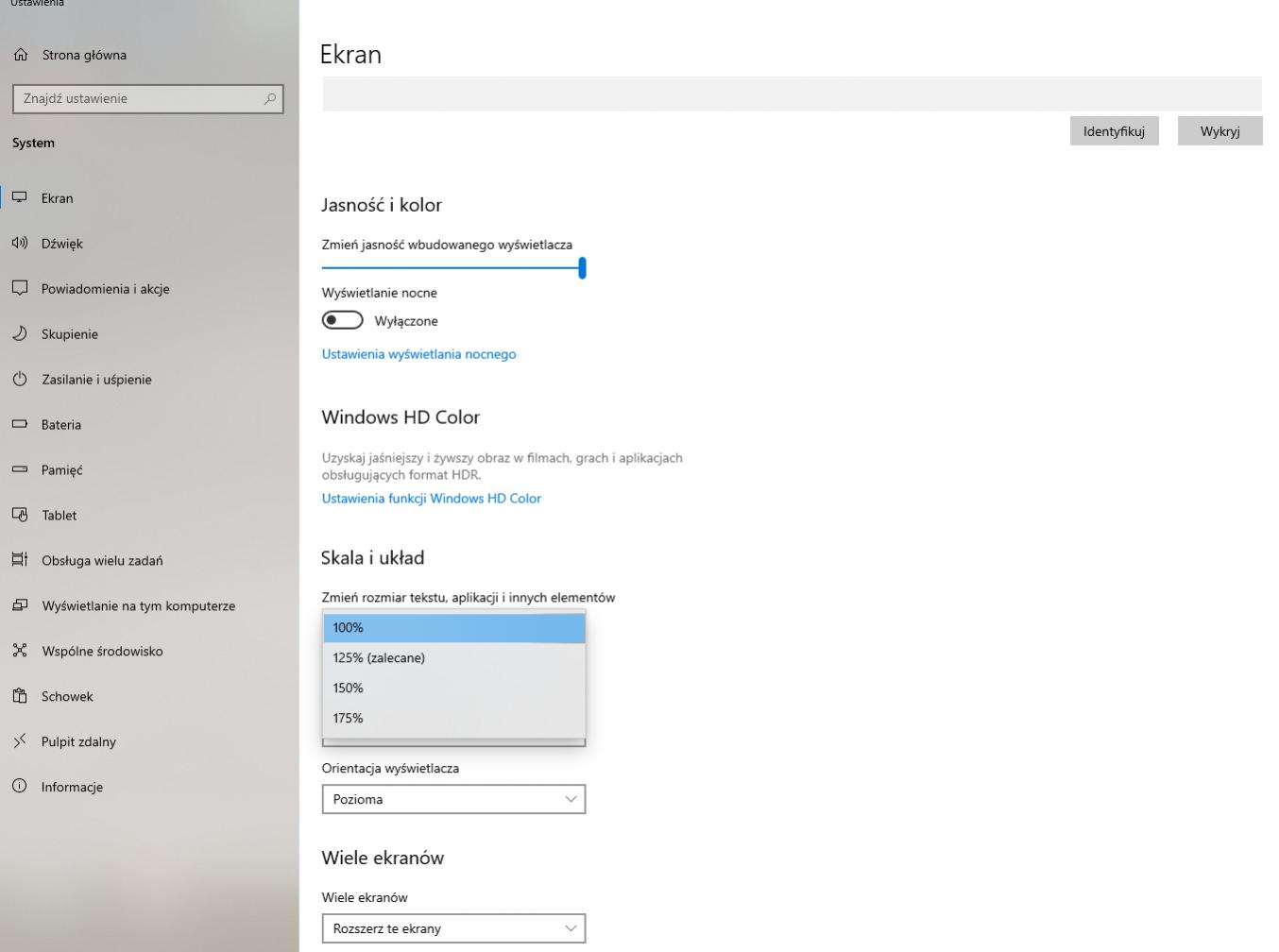Click the Ekran monitor icon in sidebar

coord(20,198)
